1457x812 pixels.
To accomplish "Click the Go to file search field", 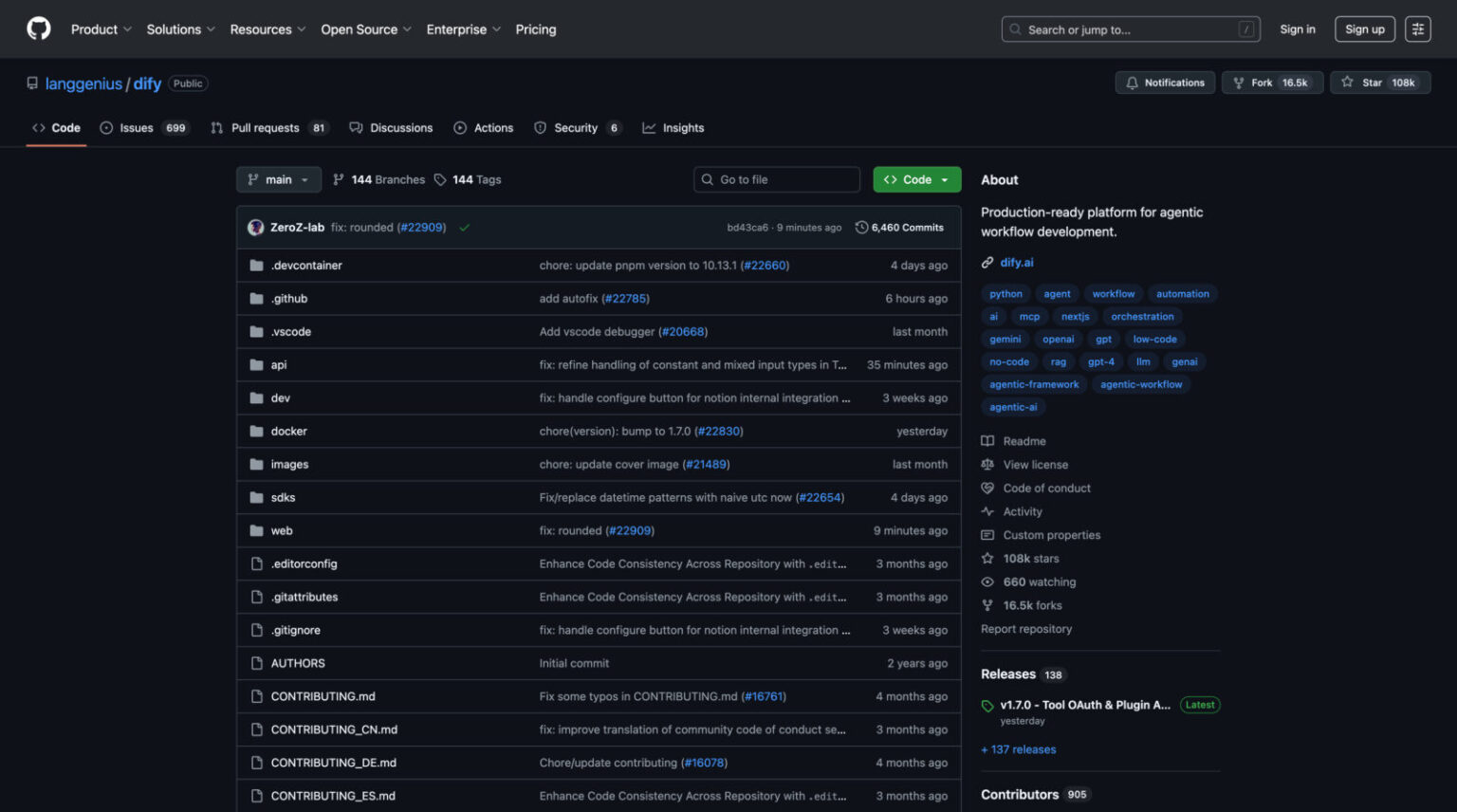I will point(776,179).
